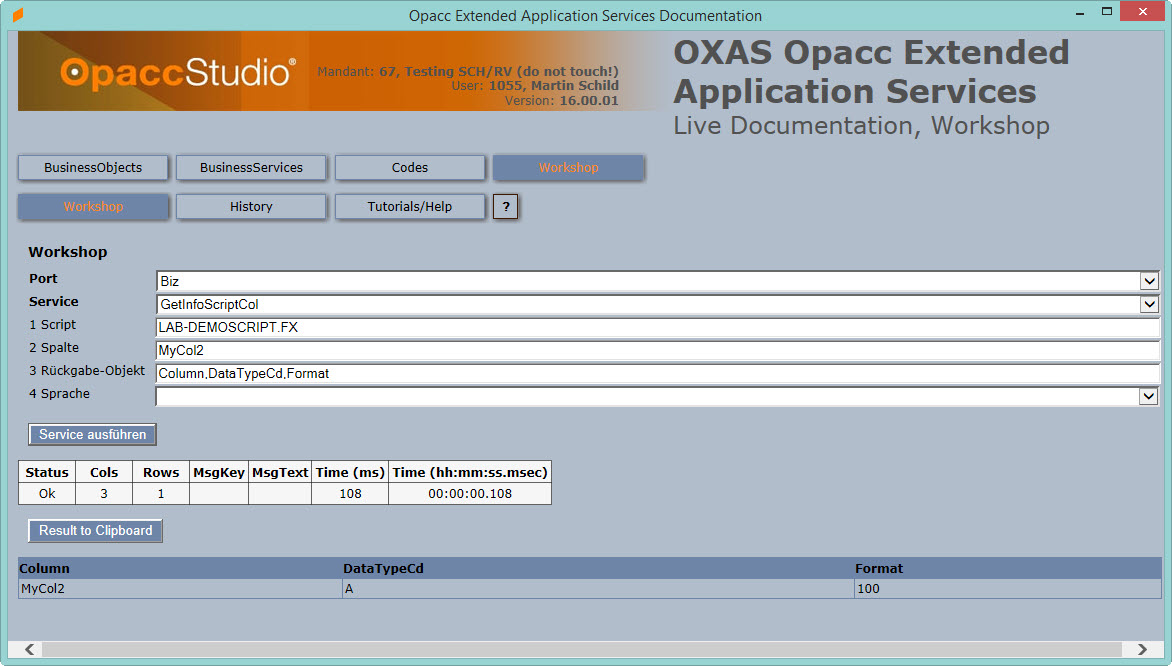Select the DataTypeCd value A cell
This screenshot has height=666, width=1172.
[x=598, y=589]
